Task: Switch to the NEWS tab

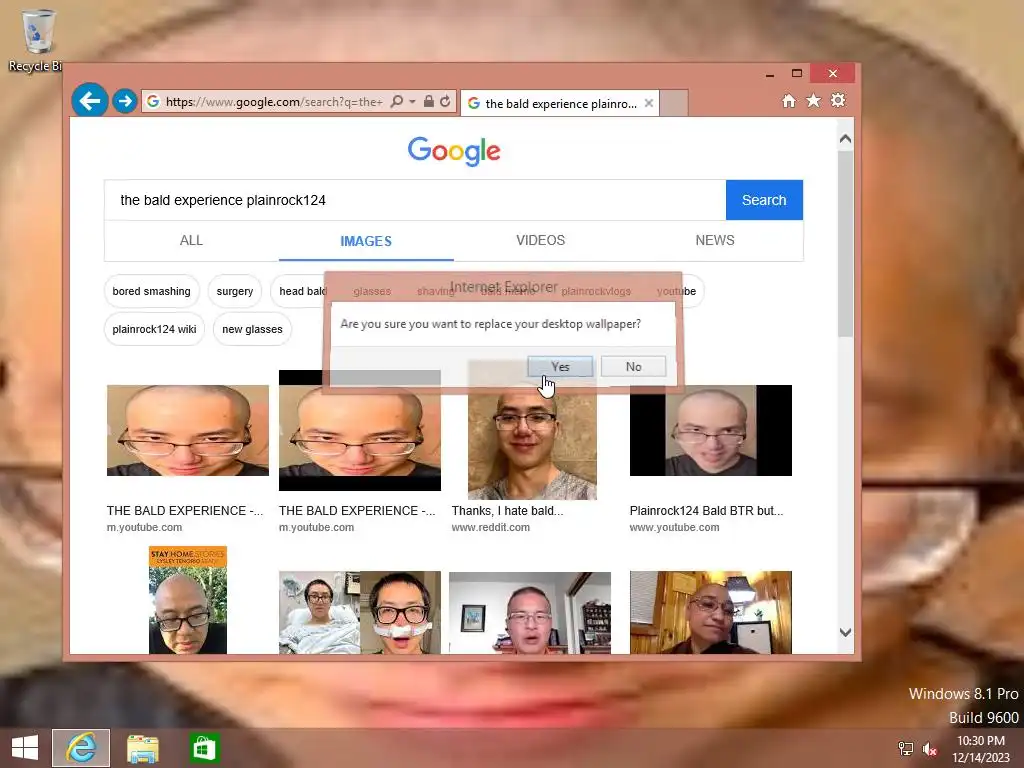Action: click(x=715, y=240)
